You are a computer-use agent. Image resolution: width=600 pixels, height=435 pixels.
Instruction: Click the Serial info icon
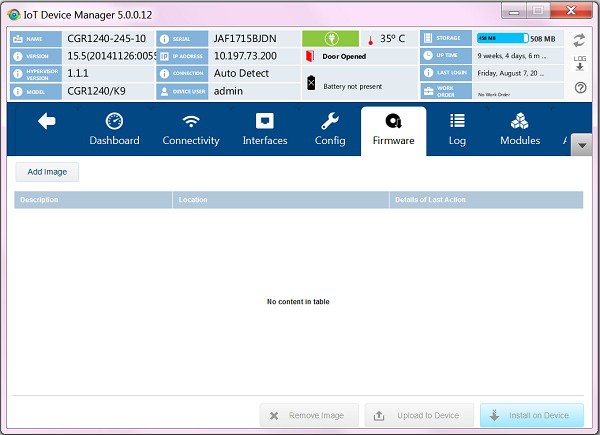coord(164,39)
